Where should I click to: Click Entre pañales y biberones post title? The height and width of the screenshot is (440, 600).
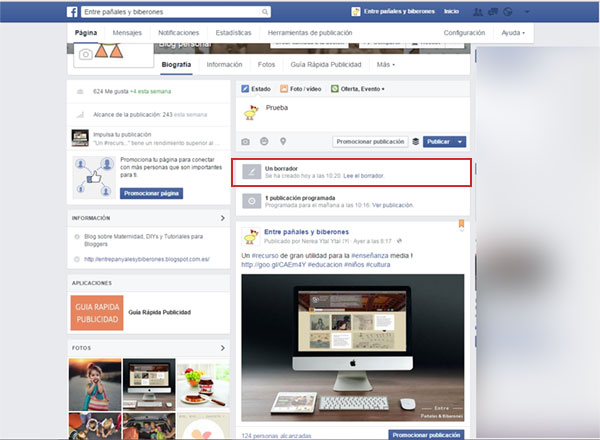[307, 232]
